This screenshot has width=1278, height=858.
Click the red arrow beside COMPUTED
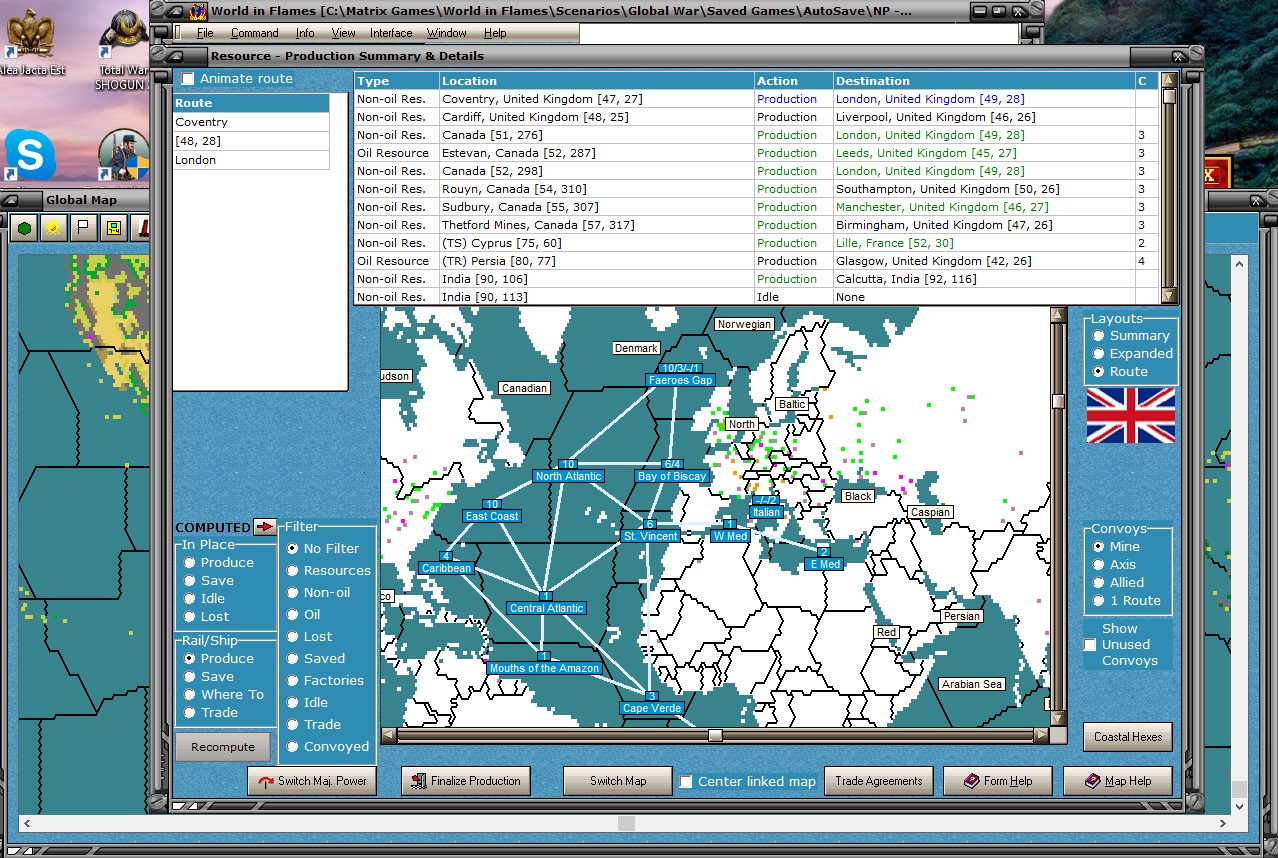pos(265,527)
